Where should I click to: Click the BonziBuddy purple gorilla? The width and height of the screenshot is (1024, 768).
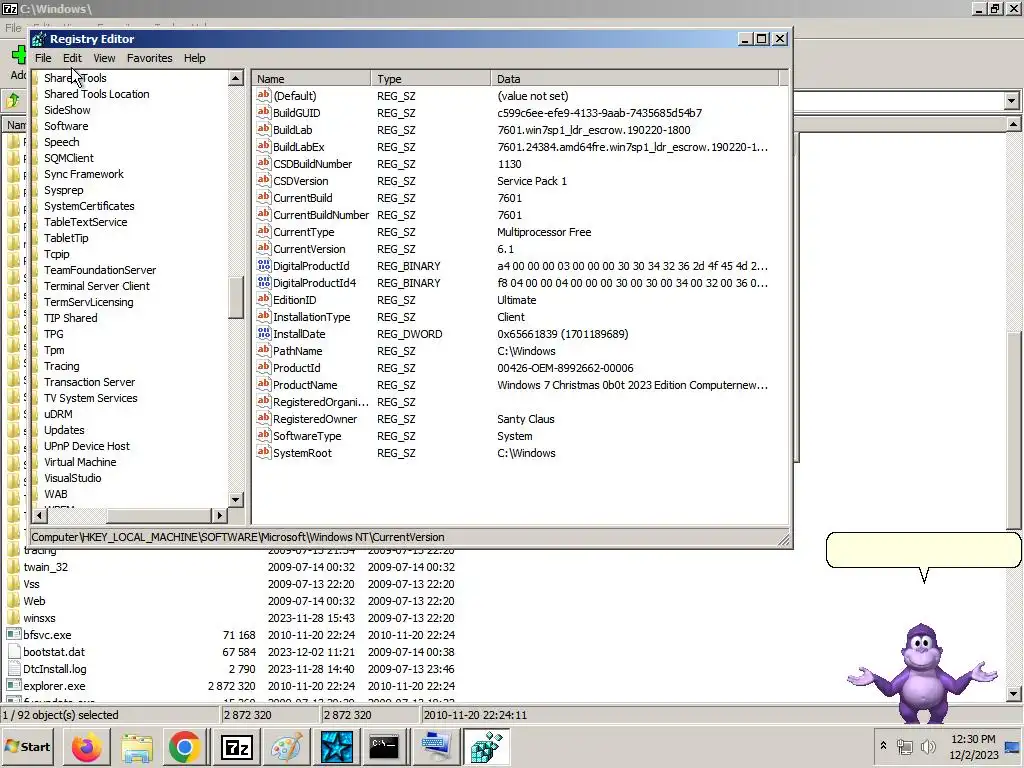[923, 673]
